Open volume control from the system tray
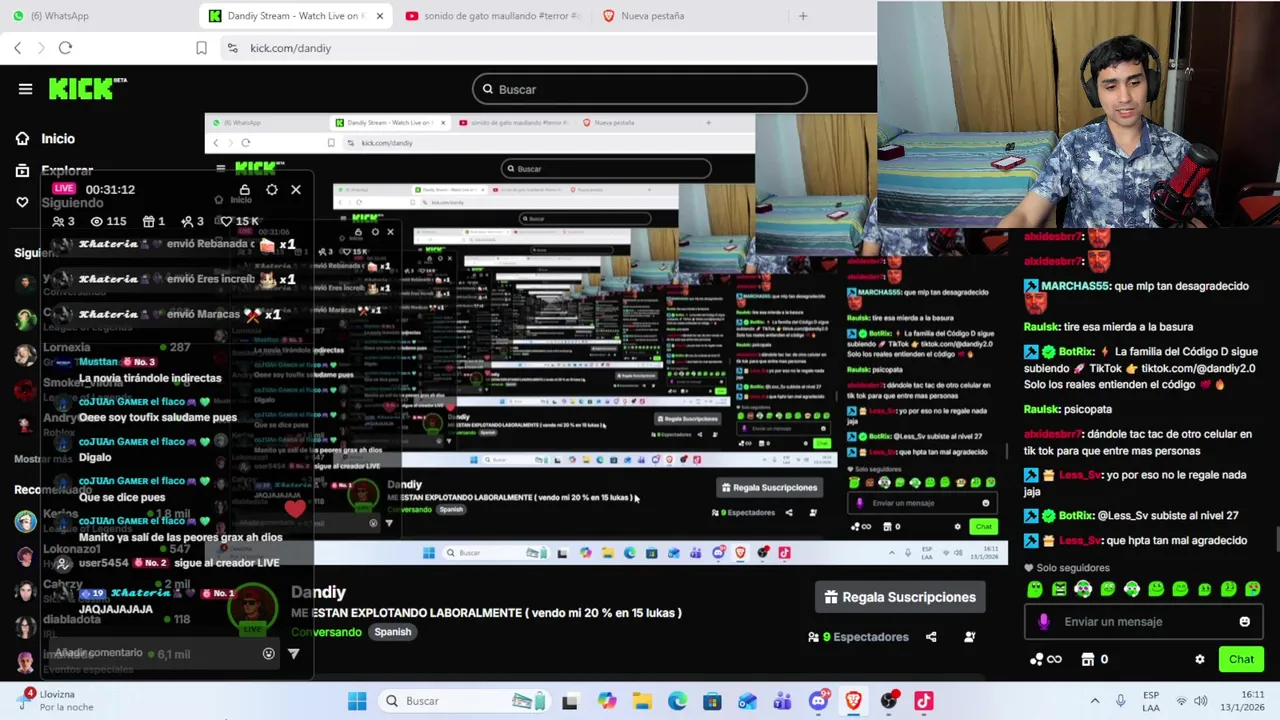Screen dimensions: 1280x720 tap(1200, 701)
